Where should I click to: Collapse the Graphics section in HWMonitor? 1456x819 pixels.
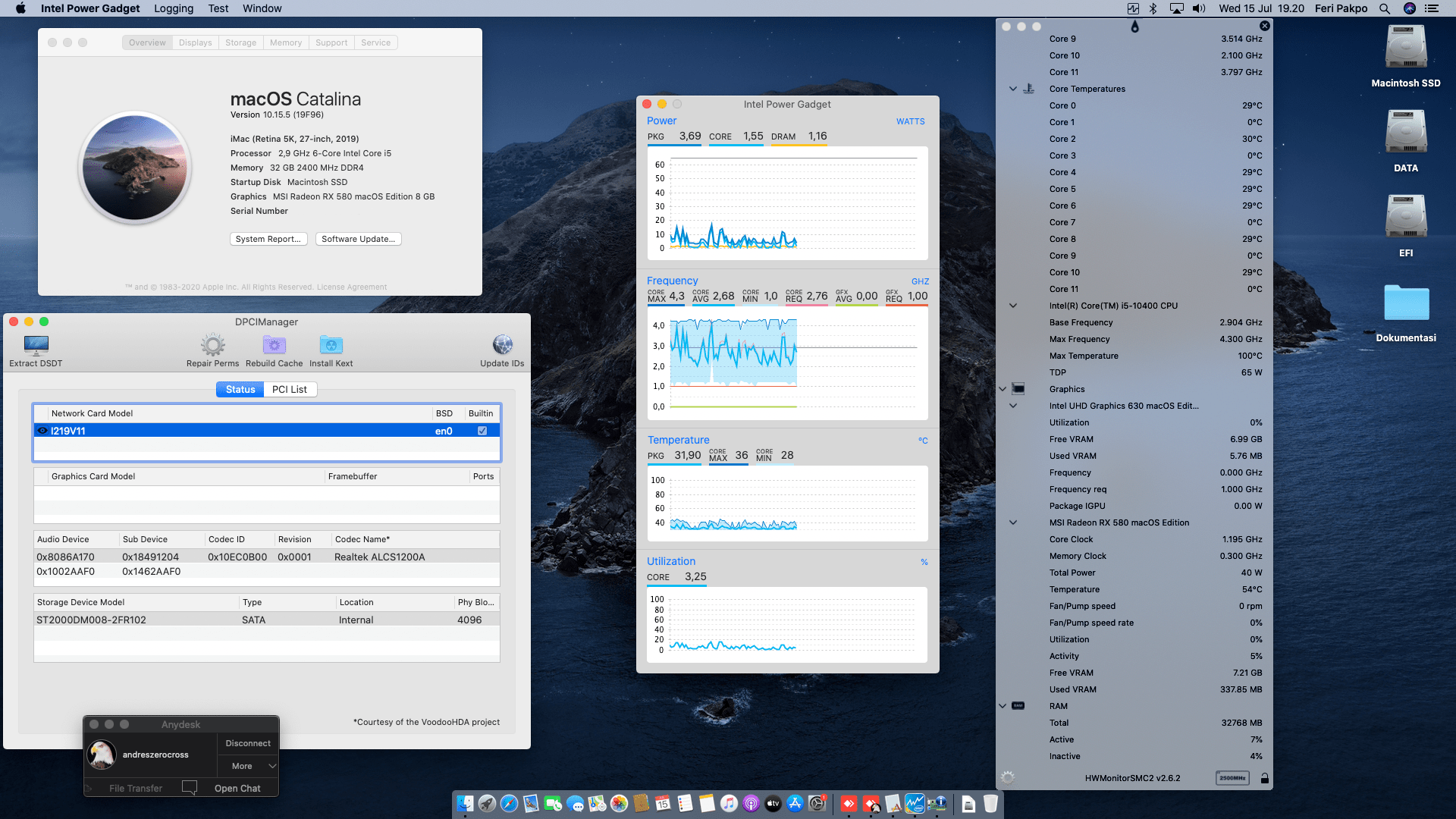coord(1003,388)
